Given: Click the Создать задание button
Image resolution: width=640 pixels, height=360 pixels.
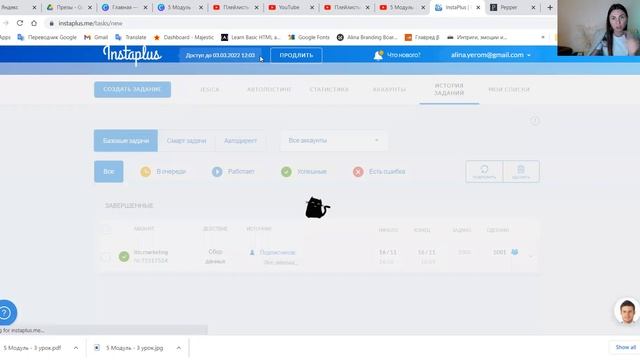Looking at the screenshot, I should [132, 89].
